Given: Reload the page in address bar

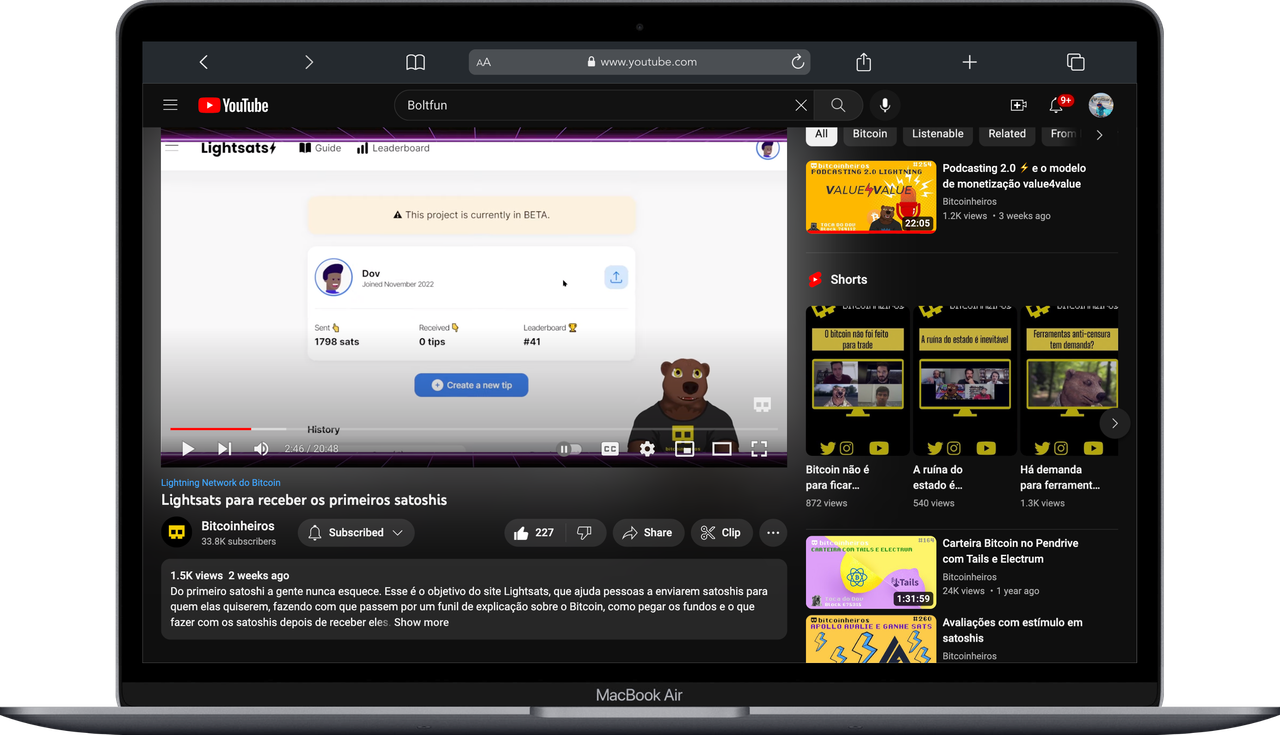Looking at the screenshot, I should (x=798, y=62).
